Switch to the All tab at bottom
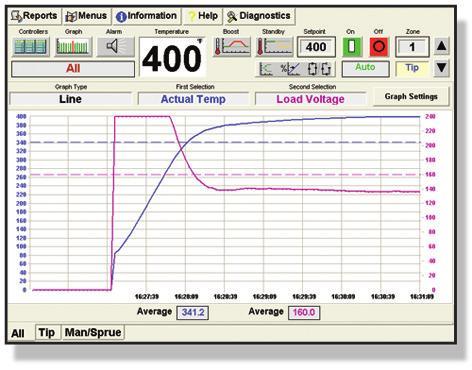Screen dimensions: 472x370 (x=18, y=333)
